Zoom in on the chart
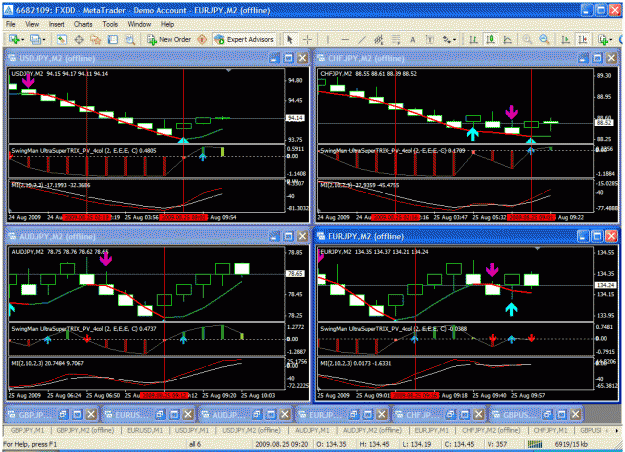Screen dimensions: 625x452 (x=527, y=39)
